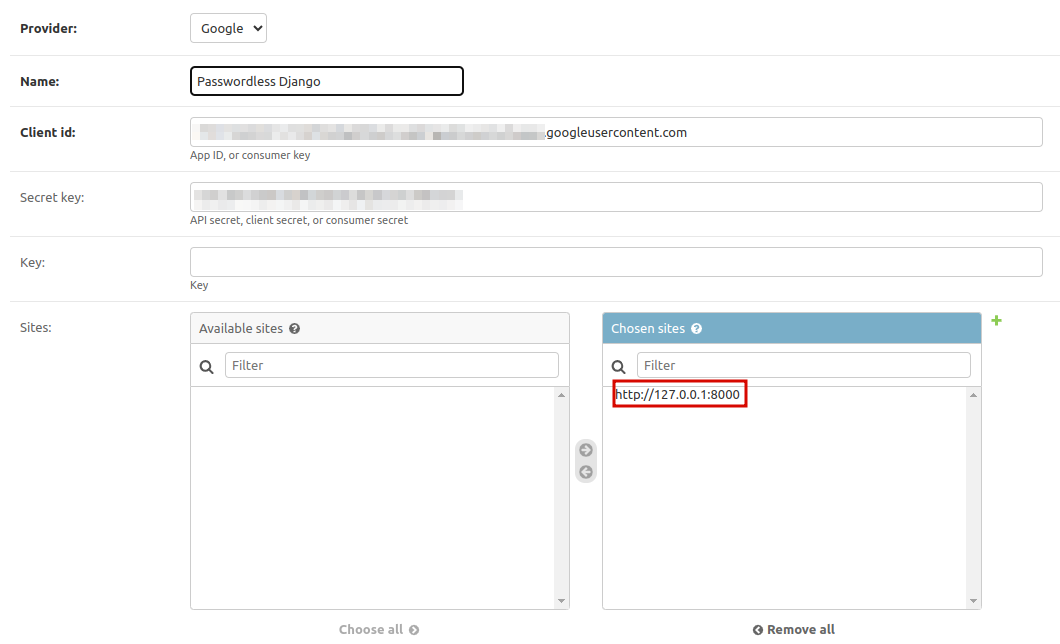The height and width of the screenshot is (644, 1060).
Task: Click the left arrow to move site back
Action: [x=585, y=470]
